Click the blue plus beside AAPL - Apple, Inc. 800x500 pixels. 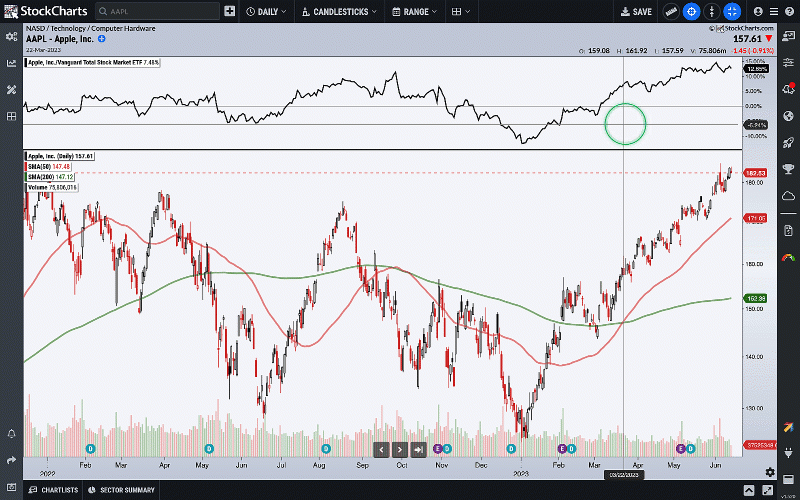(102, 38)
